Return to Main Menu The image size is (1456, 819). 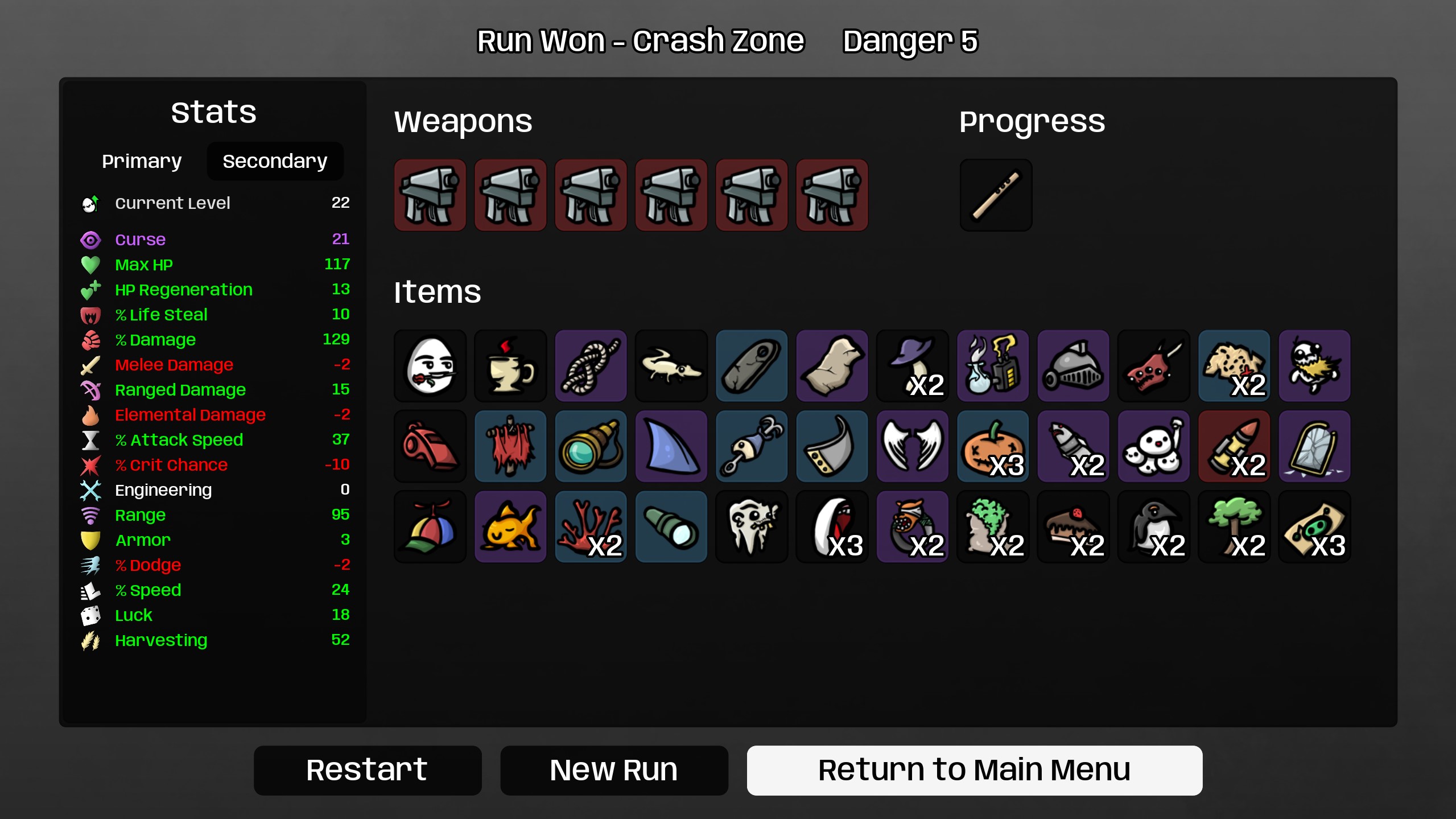coord(974,770)
